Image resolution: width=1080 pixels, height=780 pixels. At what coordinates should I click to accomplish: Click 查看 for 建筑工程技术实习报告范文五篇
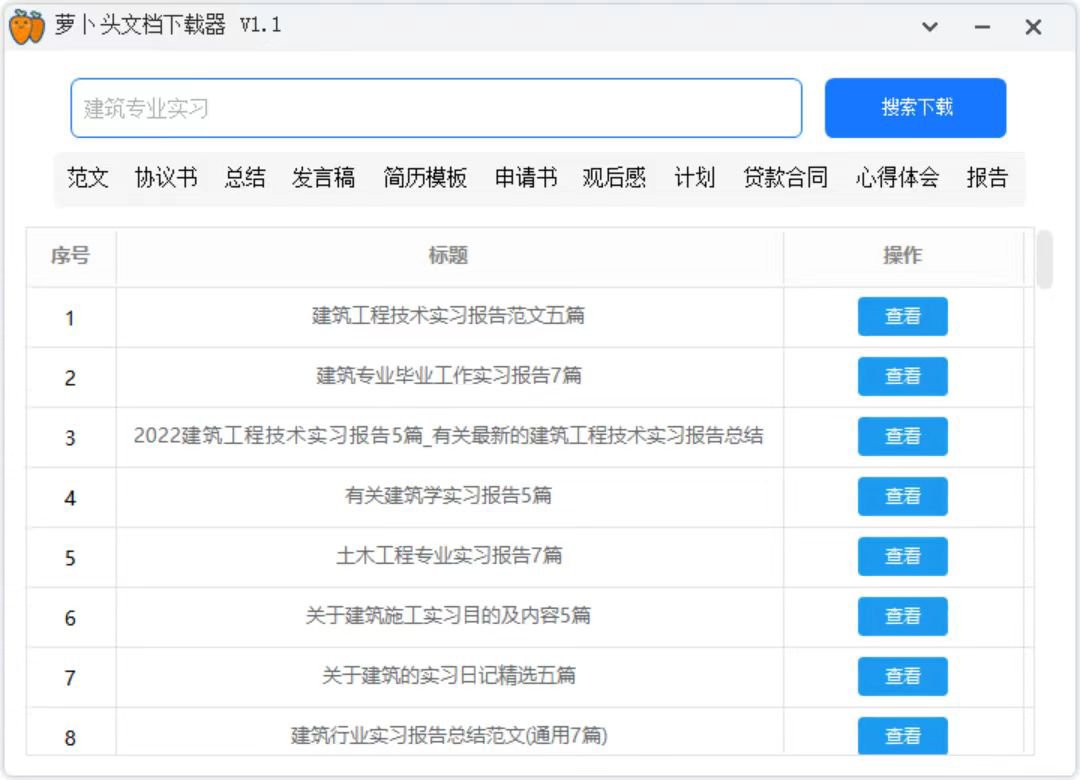pos(902,317)
